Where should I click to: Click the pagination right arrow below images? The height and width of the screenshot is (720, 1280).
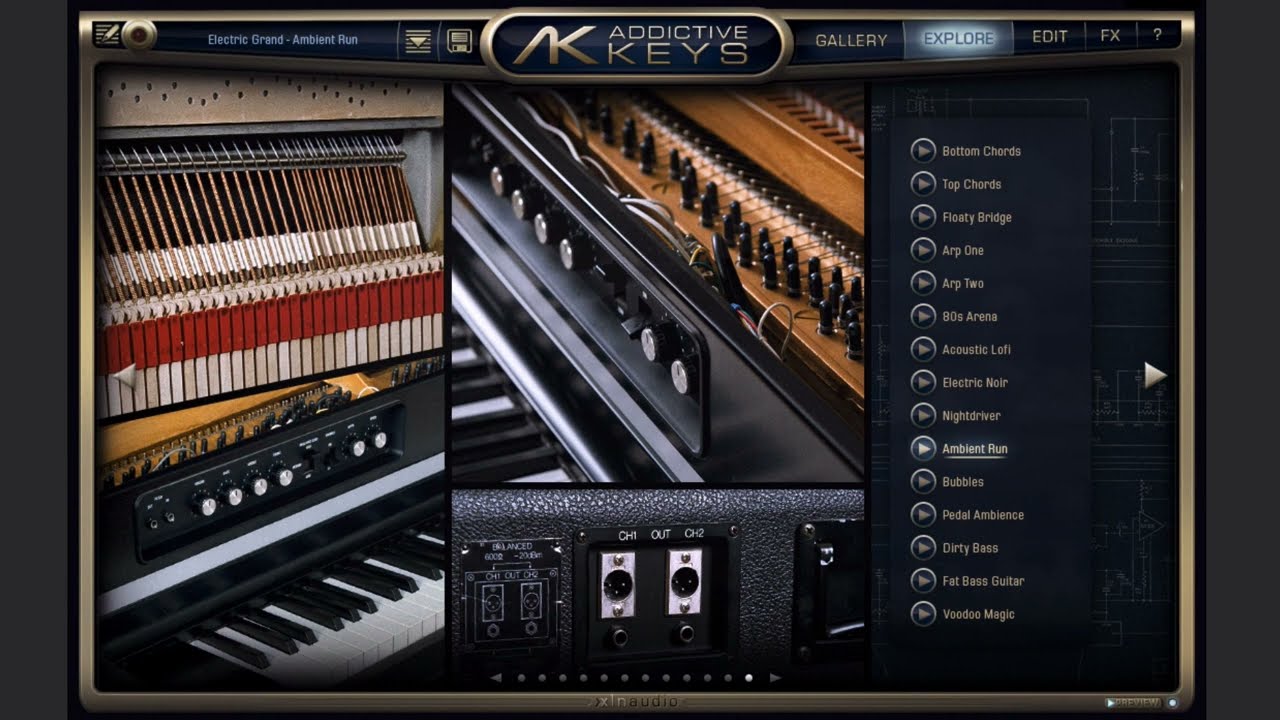(774, 678)
